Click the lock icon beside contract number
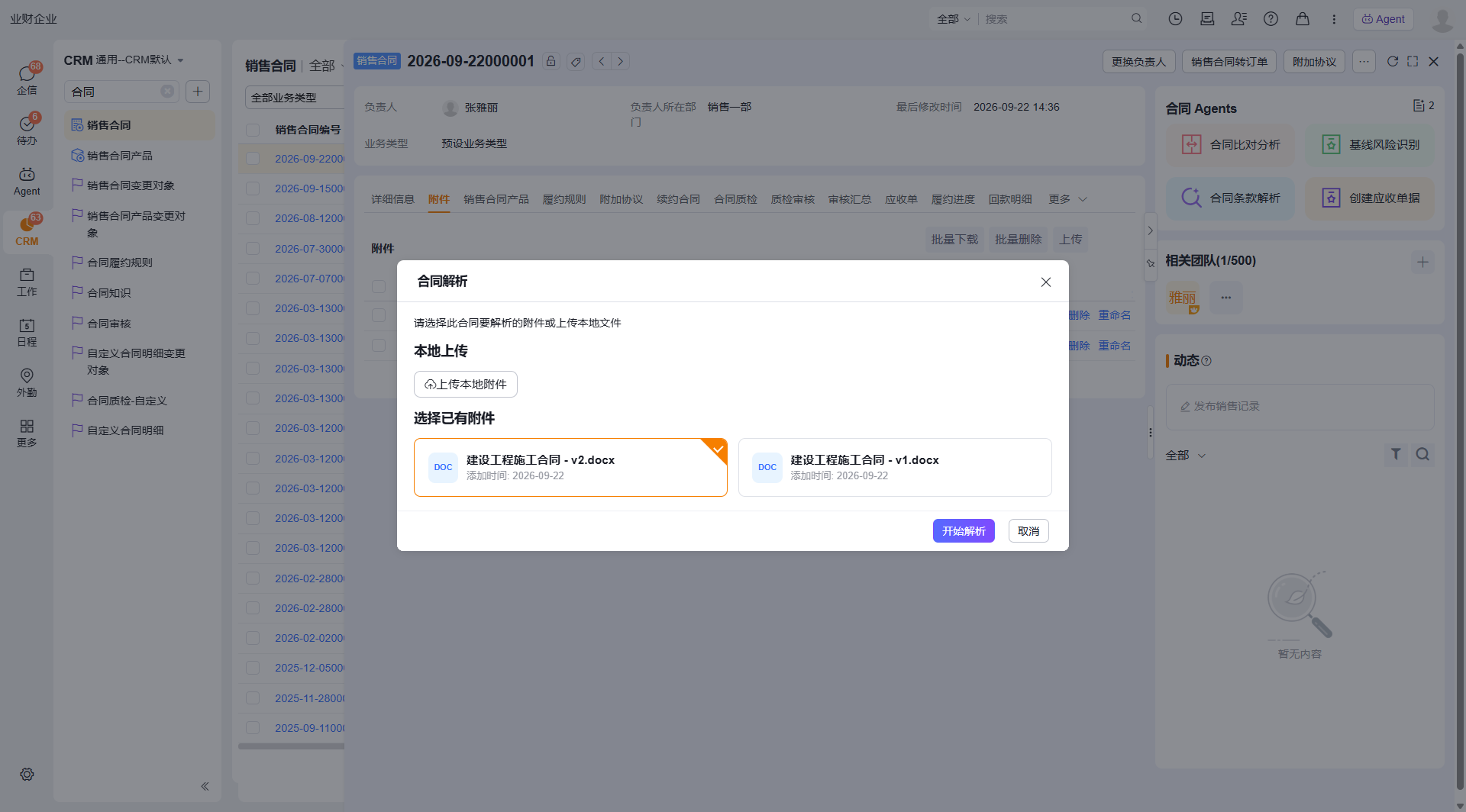1466x812 pixels. point(551,61)
